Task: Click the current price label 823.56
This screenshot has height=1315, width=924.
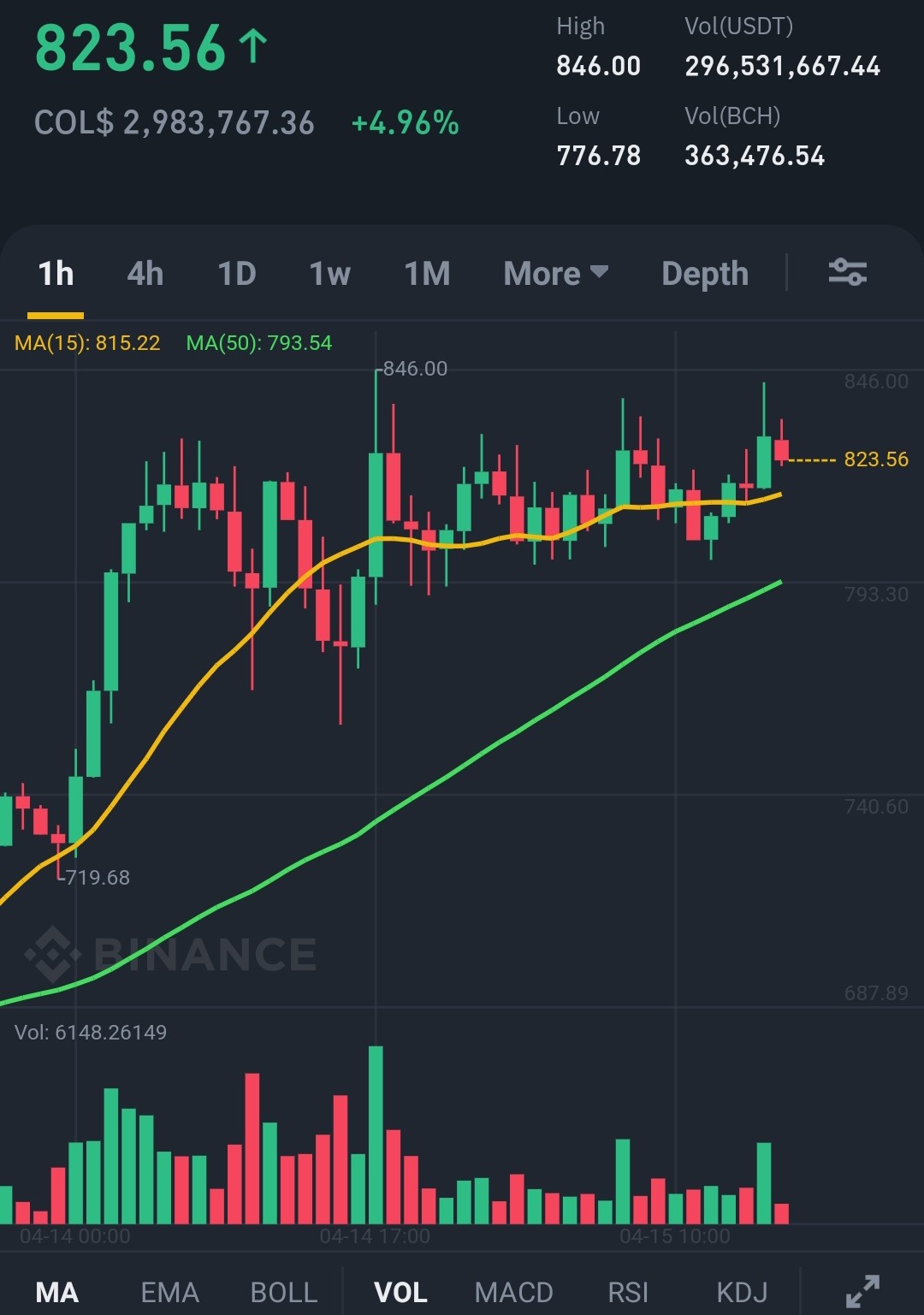Action: pos(876,459)
